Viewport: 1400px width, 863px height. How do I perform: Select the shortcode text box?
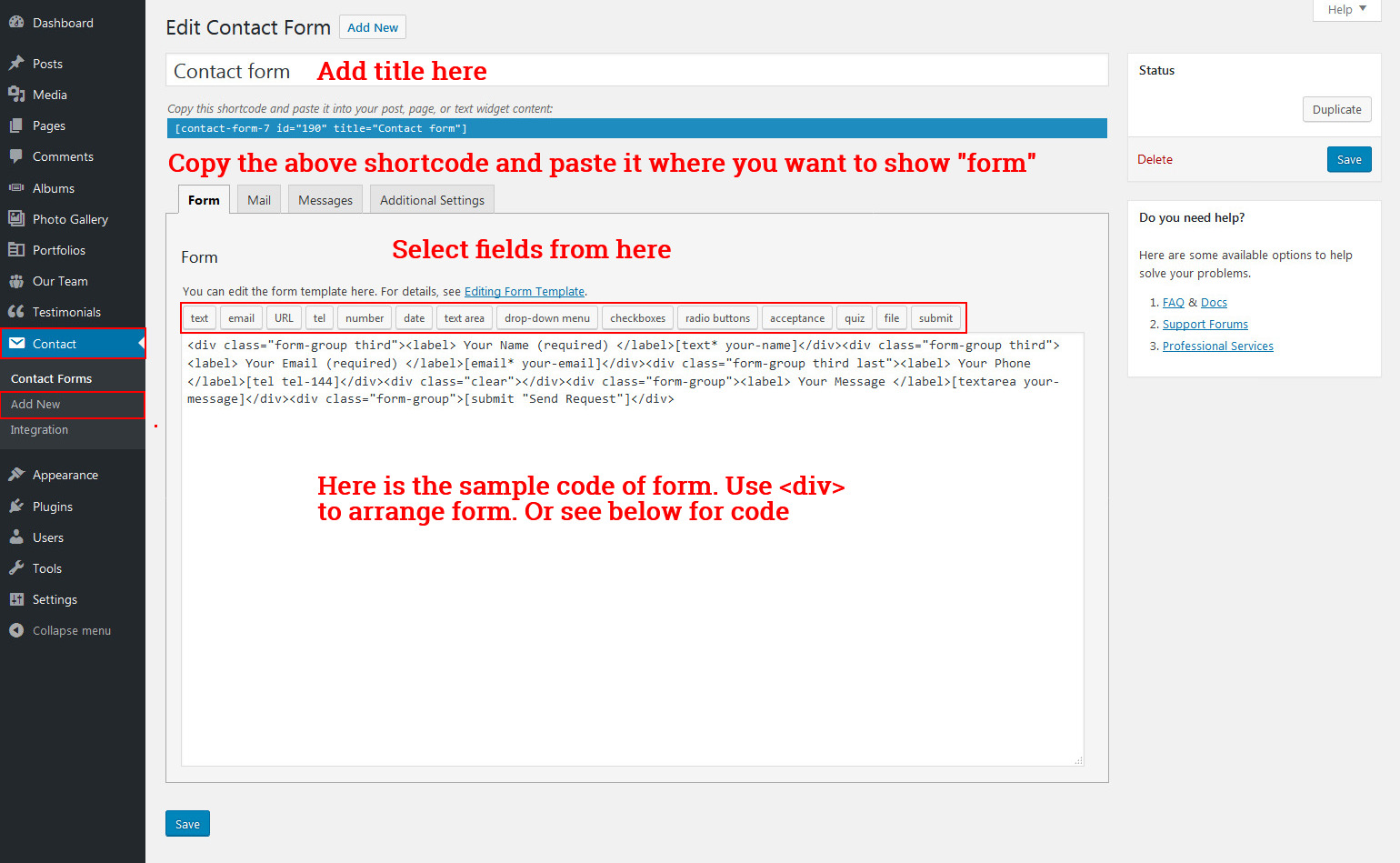pos(636,128)
